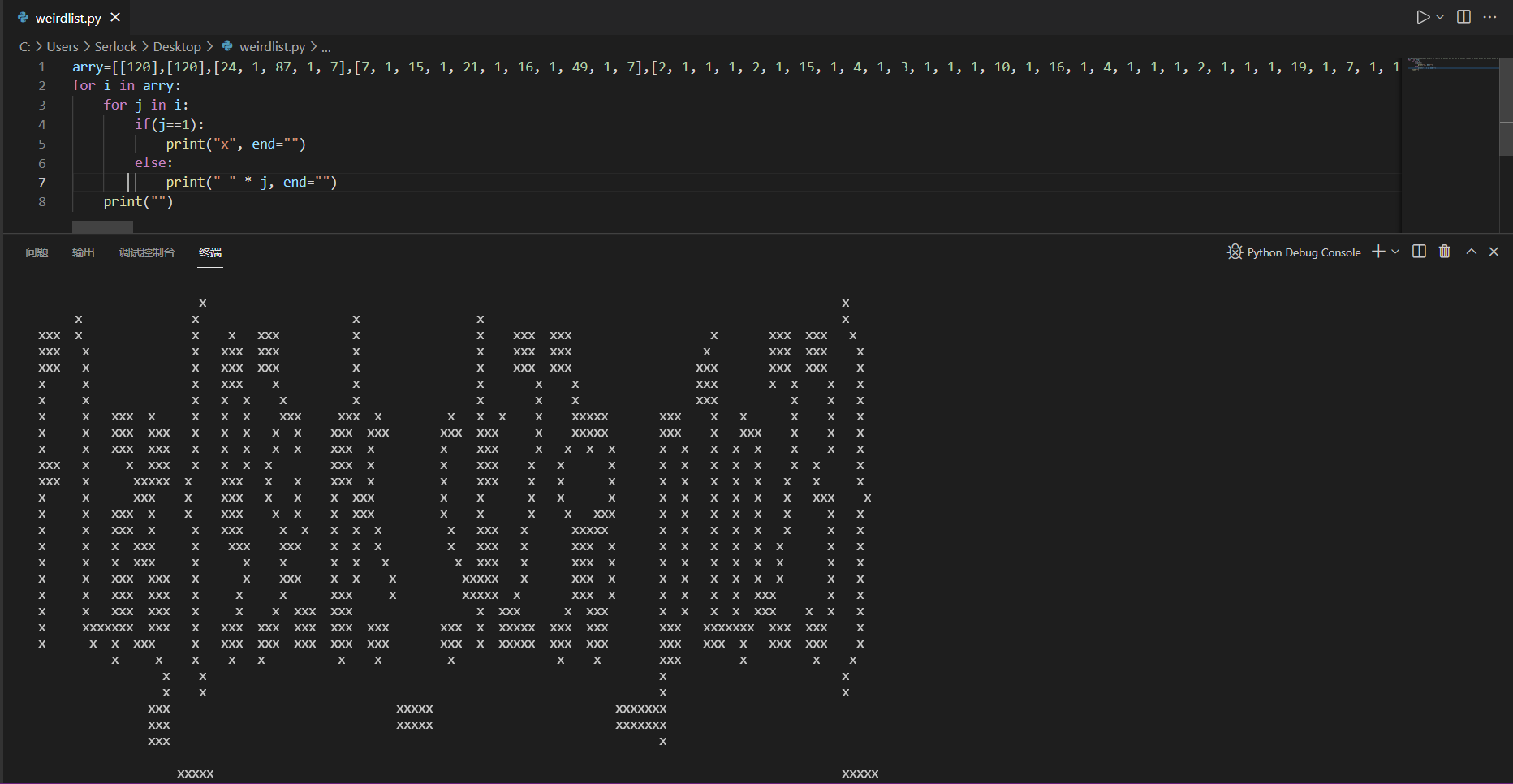Open the terminal profile dropdown chevron
Image resolution: width=1513 pixels, height=784 pixels.
click(1394, 252)
